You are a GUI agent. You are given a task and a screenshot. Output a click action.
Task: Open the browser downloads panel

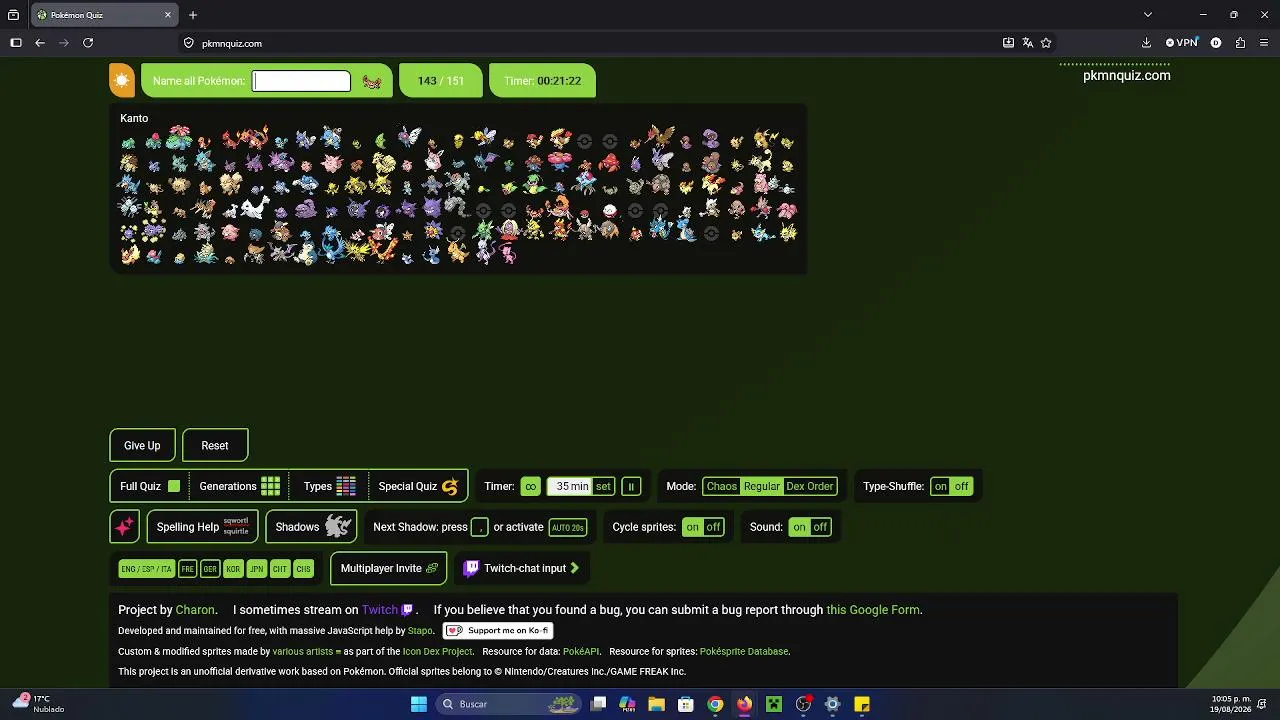[1146, 43]
